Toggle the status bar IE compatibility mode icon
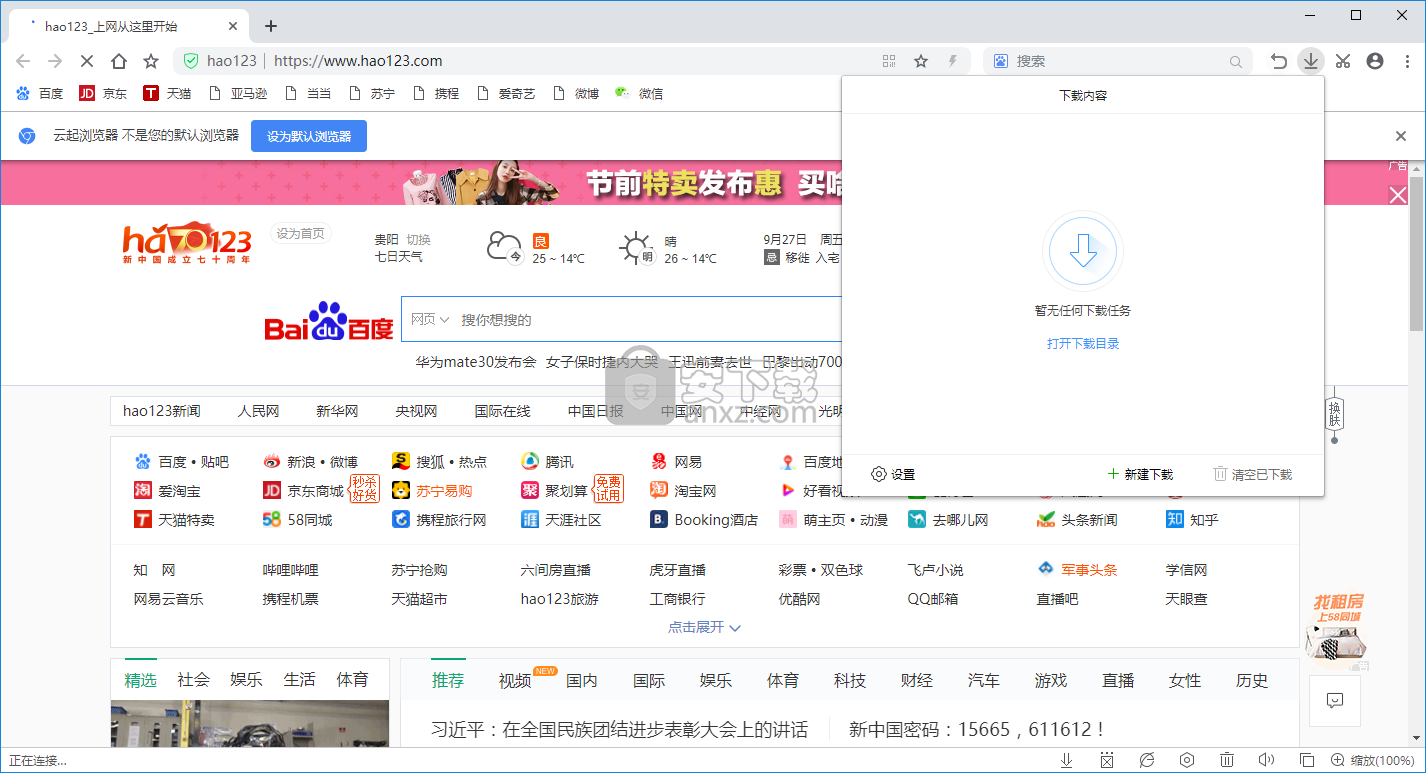1426x773 pixels. [x=1147, y=760]
